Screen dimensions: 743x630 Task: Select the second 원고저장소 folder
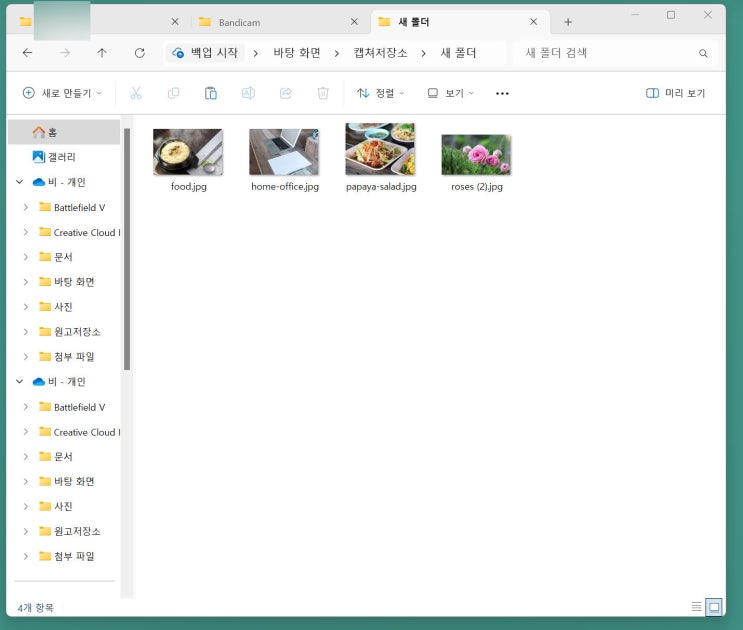coord(69,531)
